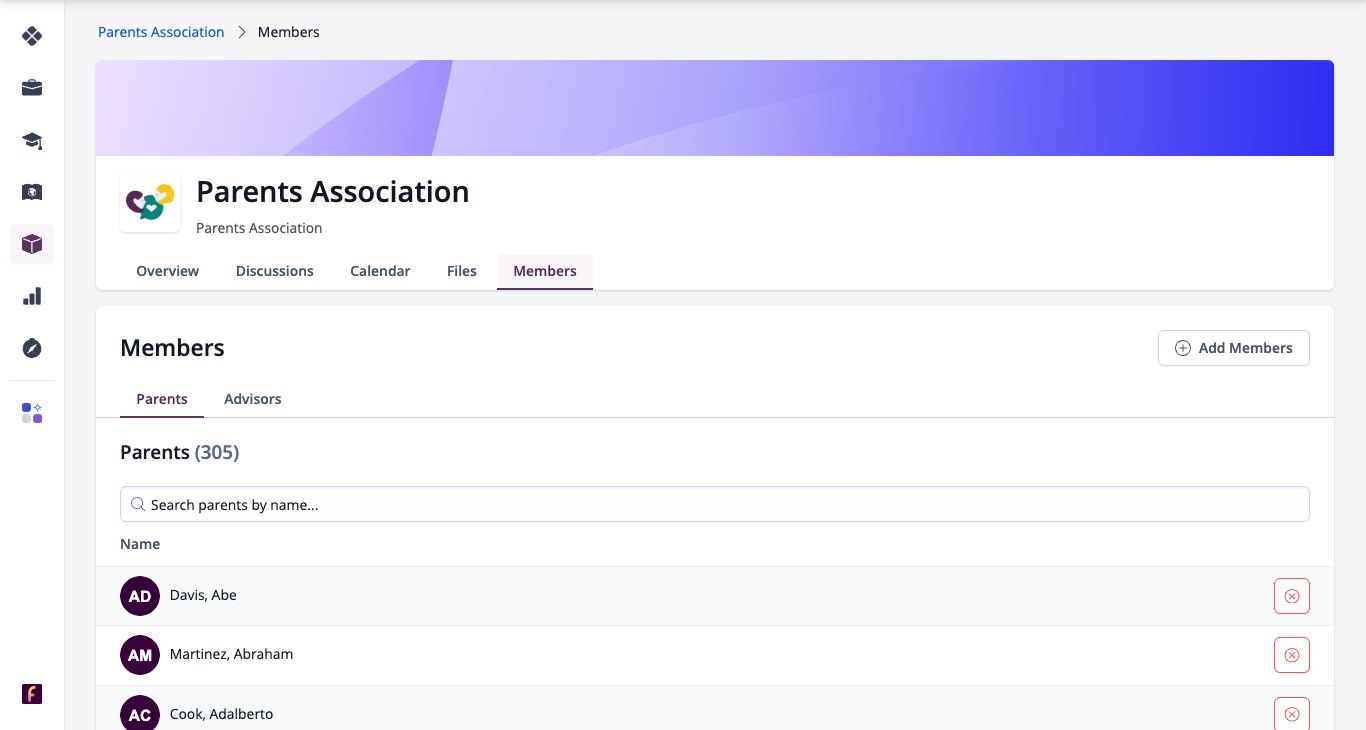
Task: Click the Parents Association group logo thumbnail
Action: [150, 202]
